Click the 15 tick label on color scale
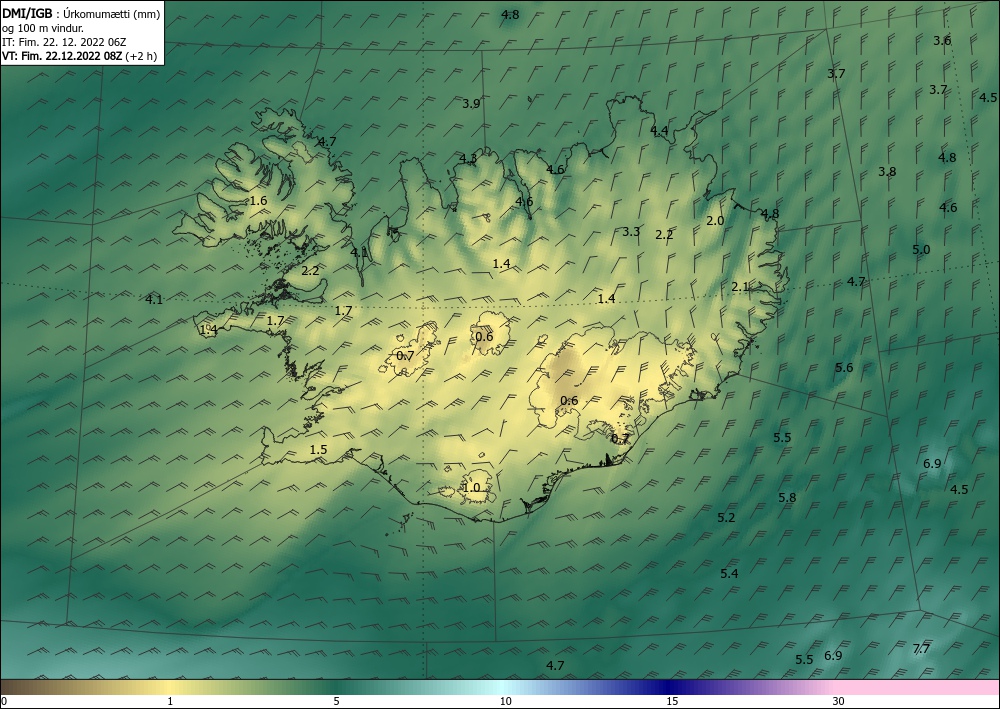The image size is (1000, 709). coord(672,702)
